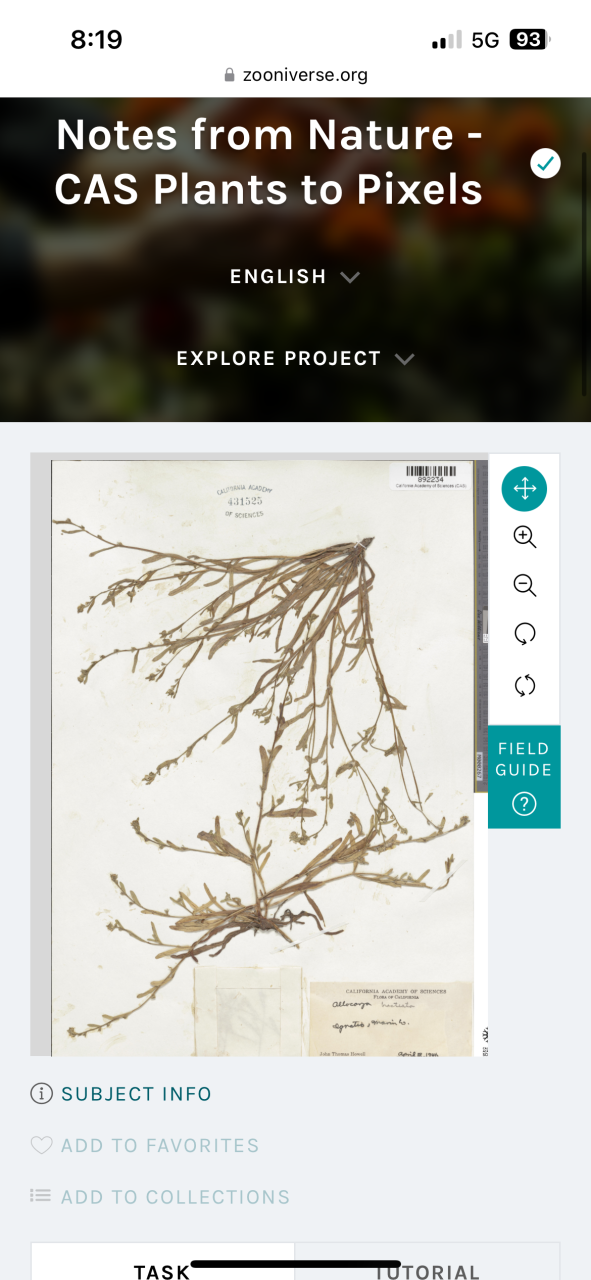Click the chevron beside Explore Project

click(404, 359)
